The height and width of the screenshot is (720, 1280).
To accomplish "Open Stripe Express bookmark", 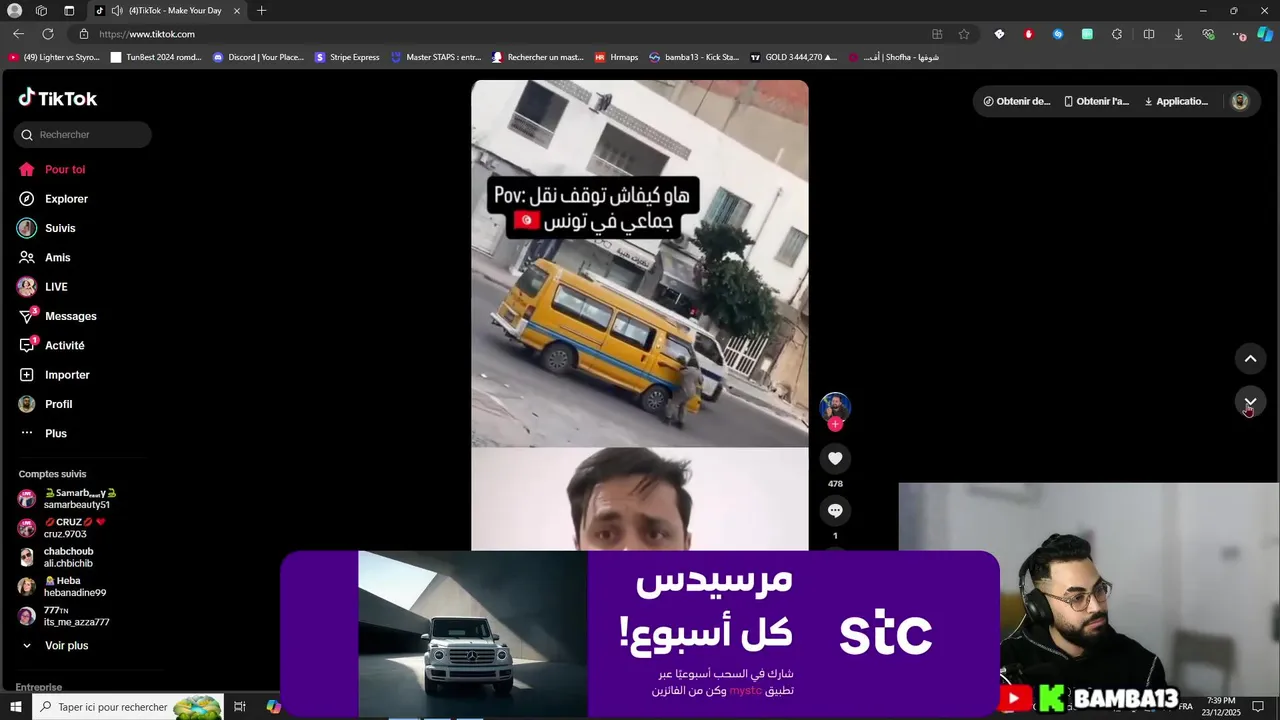I will pyautogui.click(x=348, y=57).
